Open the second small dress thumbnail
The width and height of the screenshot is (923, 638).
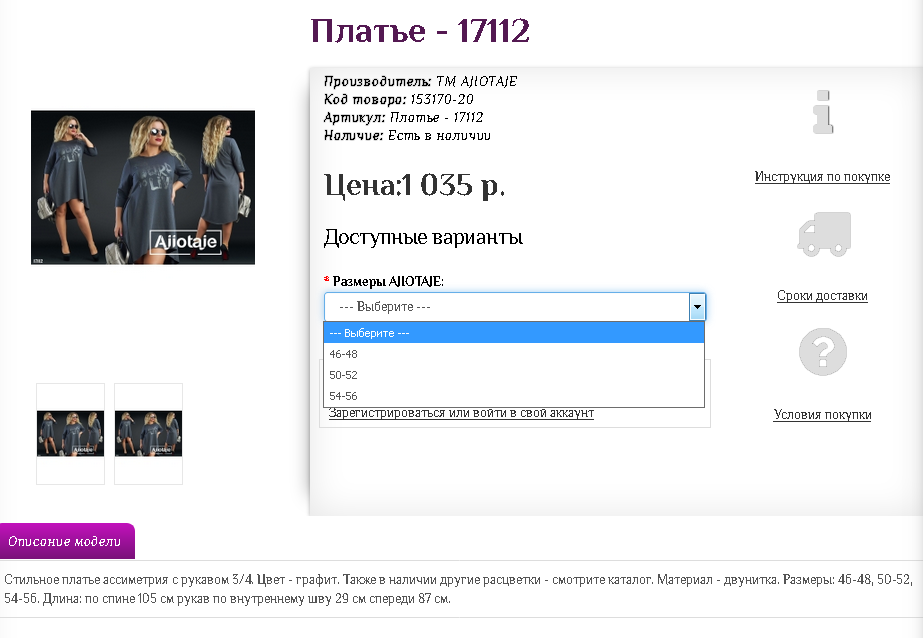148,434
